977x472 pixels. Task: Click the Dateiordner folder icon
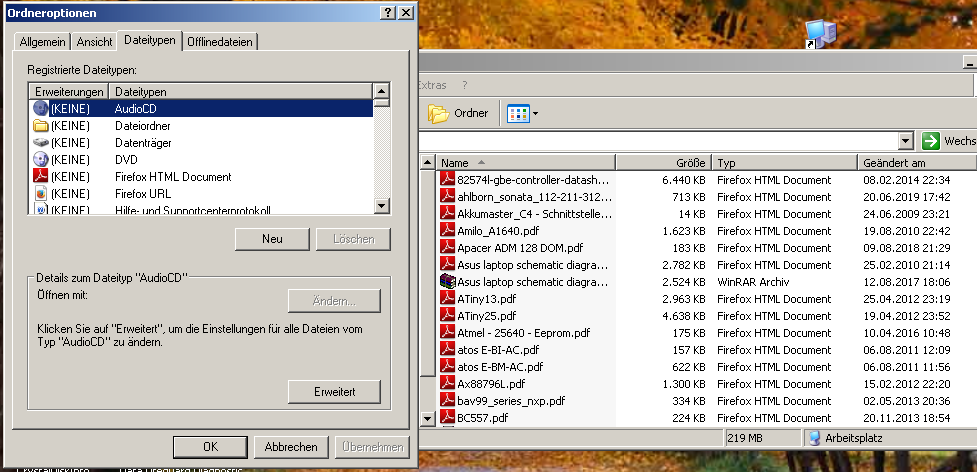pos(41,126)
